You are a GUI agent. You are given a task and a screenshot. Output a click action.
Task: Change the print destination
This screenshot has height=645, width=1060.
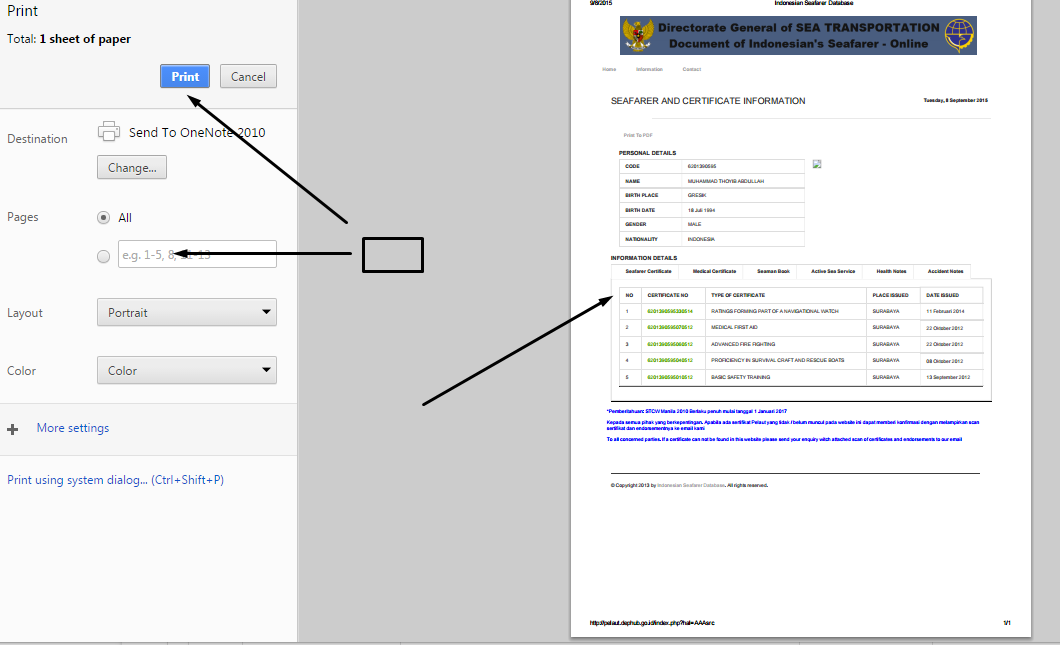(x=131, y=167)
